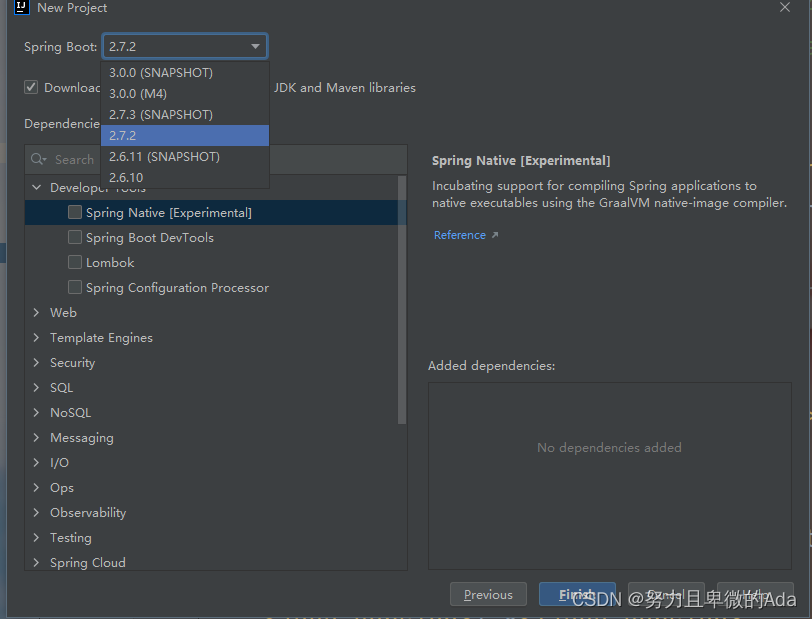The width and height of the screenshot is (812, 619).
Task: Close the New Project dialog
Action: (785, 7)
